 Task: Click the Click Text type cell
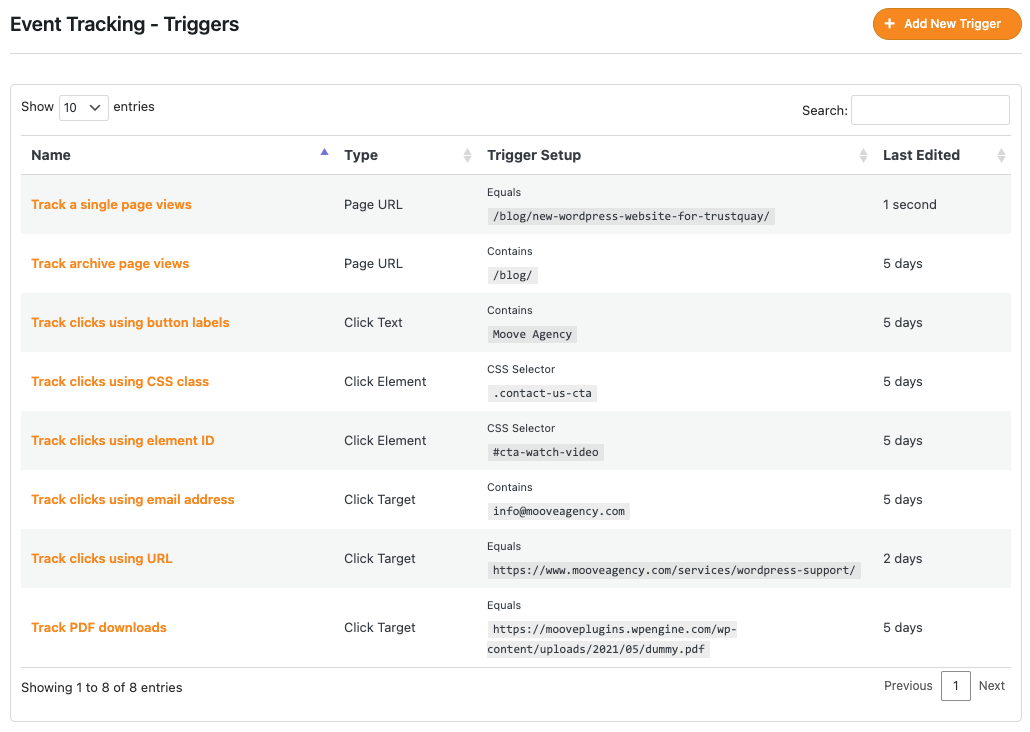[x=373, y=323]
